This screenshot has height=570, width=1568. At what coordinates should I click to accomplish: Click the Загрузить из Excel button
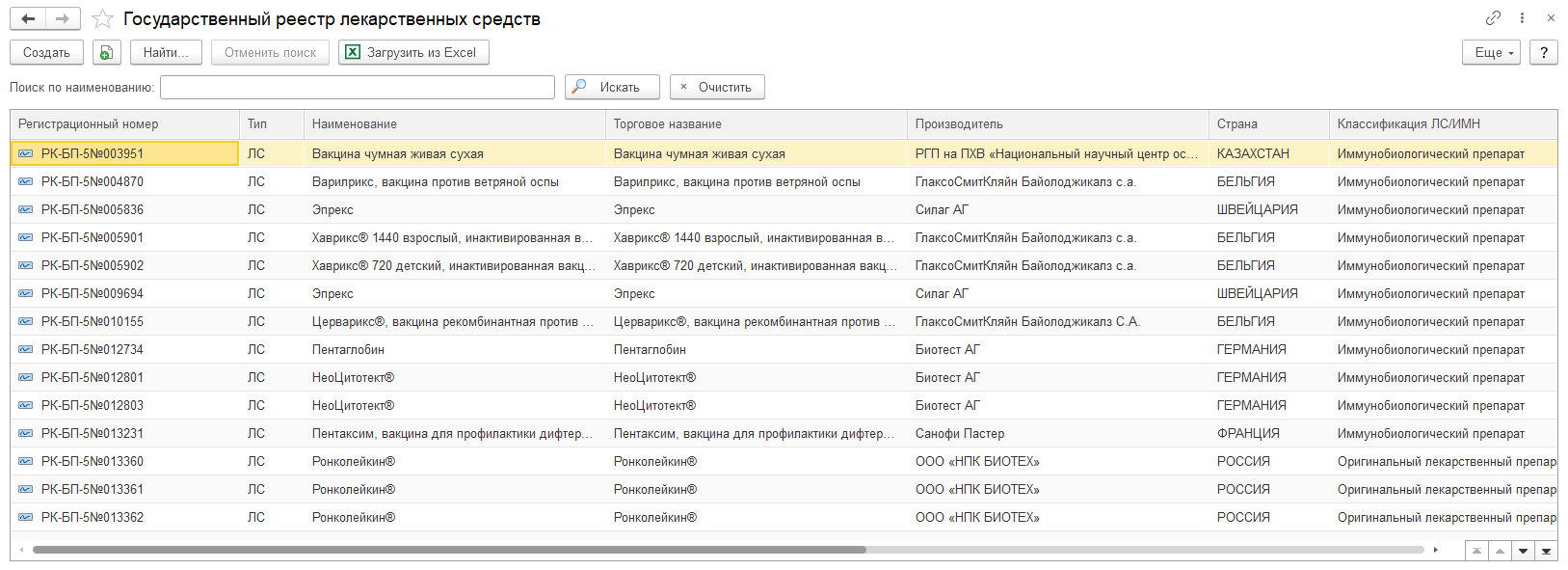pos(413,52)
